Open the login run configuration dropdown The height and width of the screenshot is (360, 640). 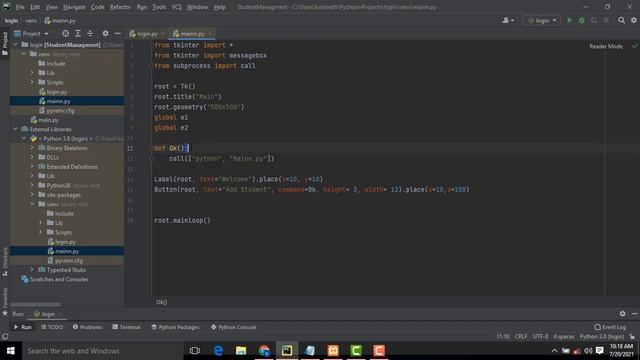542,20
